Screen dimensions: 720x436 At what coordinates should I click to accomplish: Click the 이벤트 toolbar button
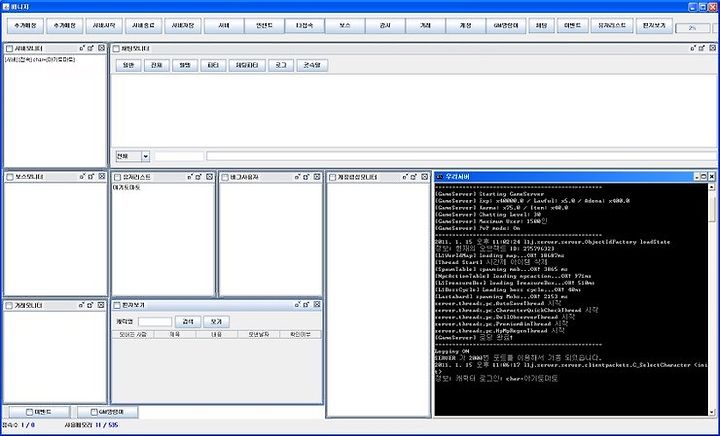[572, 26]
